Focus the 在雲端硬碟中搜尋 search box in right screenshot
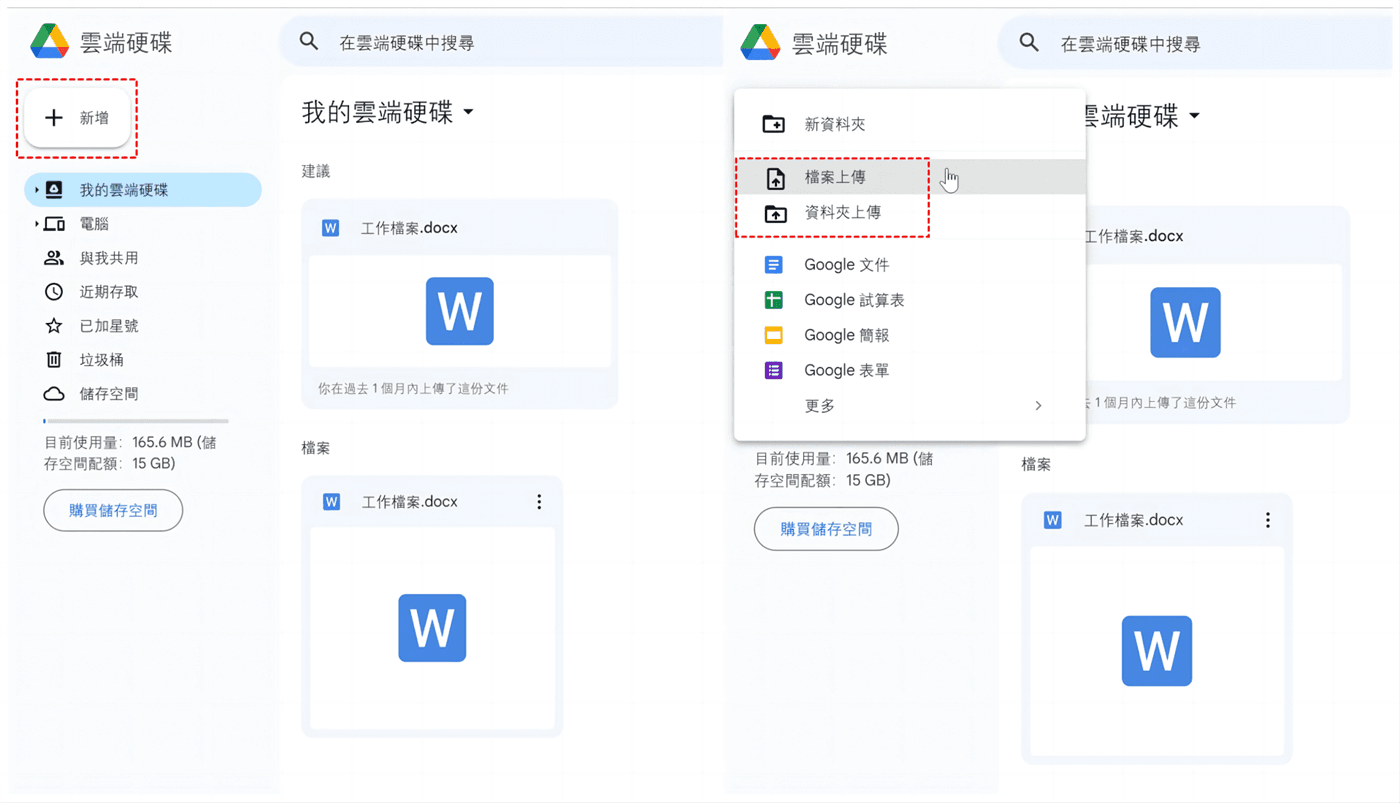1400x803 pixels. point(1197,43)
